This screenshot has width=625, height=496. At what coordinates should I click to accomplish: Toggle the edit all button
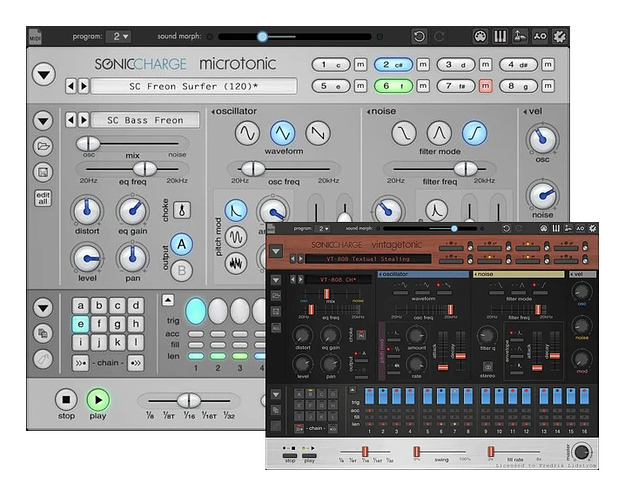[x=43, y=198]
